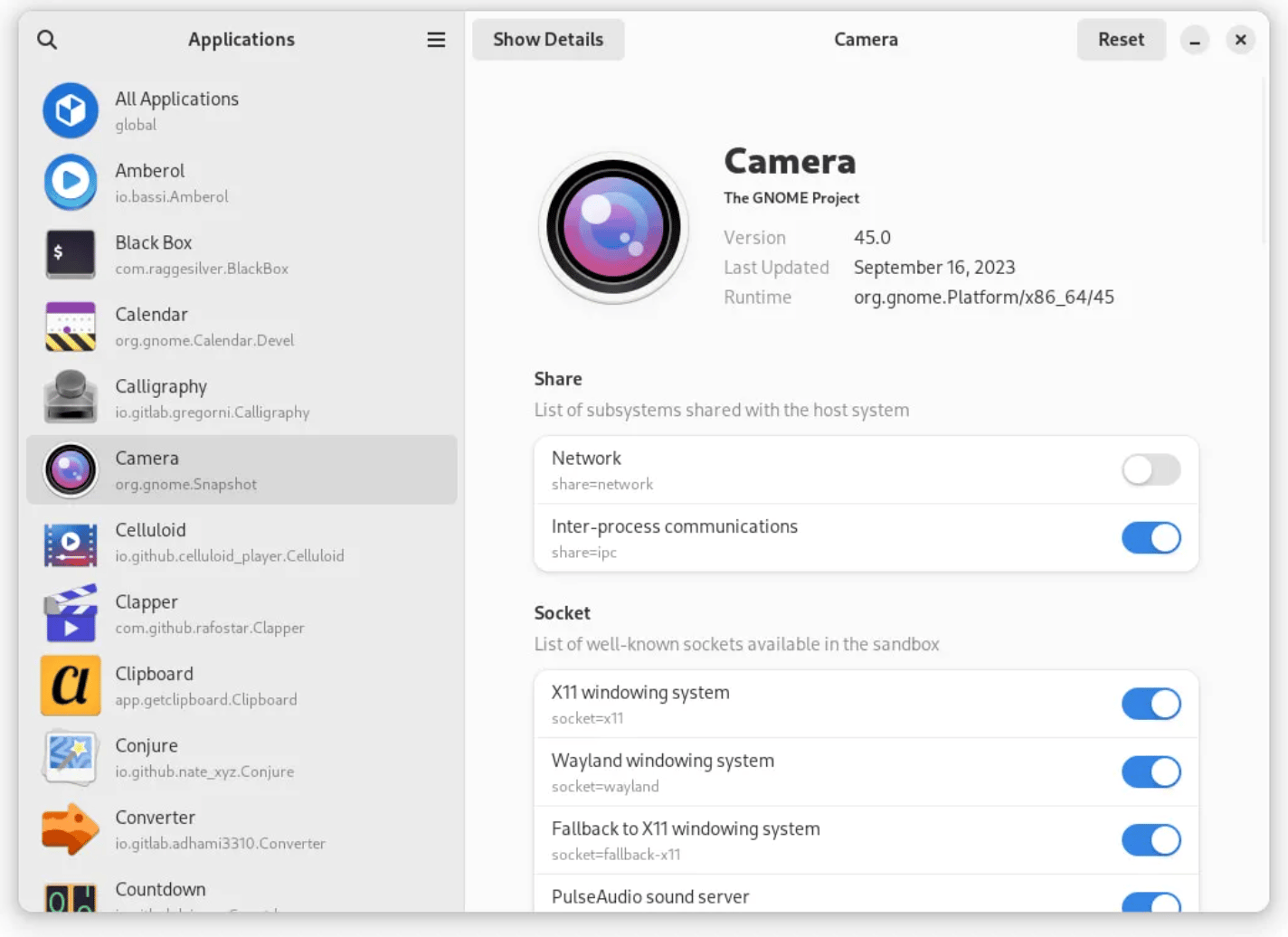Choose the Calendar app icon
The width and height of the screenshot is (1288, 937).
tap(71, 326)
